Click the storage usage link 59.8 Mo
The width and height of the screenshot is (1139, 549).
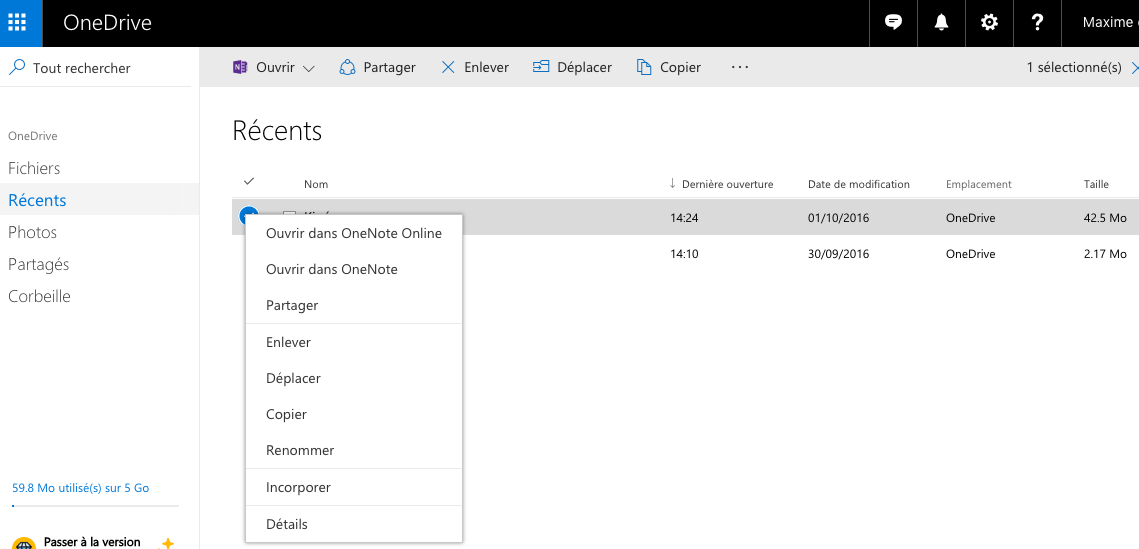[x=81, y=488]
